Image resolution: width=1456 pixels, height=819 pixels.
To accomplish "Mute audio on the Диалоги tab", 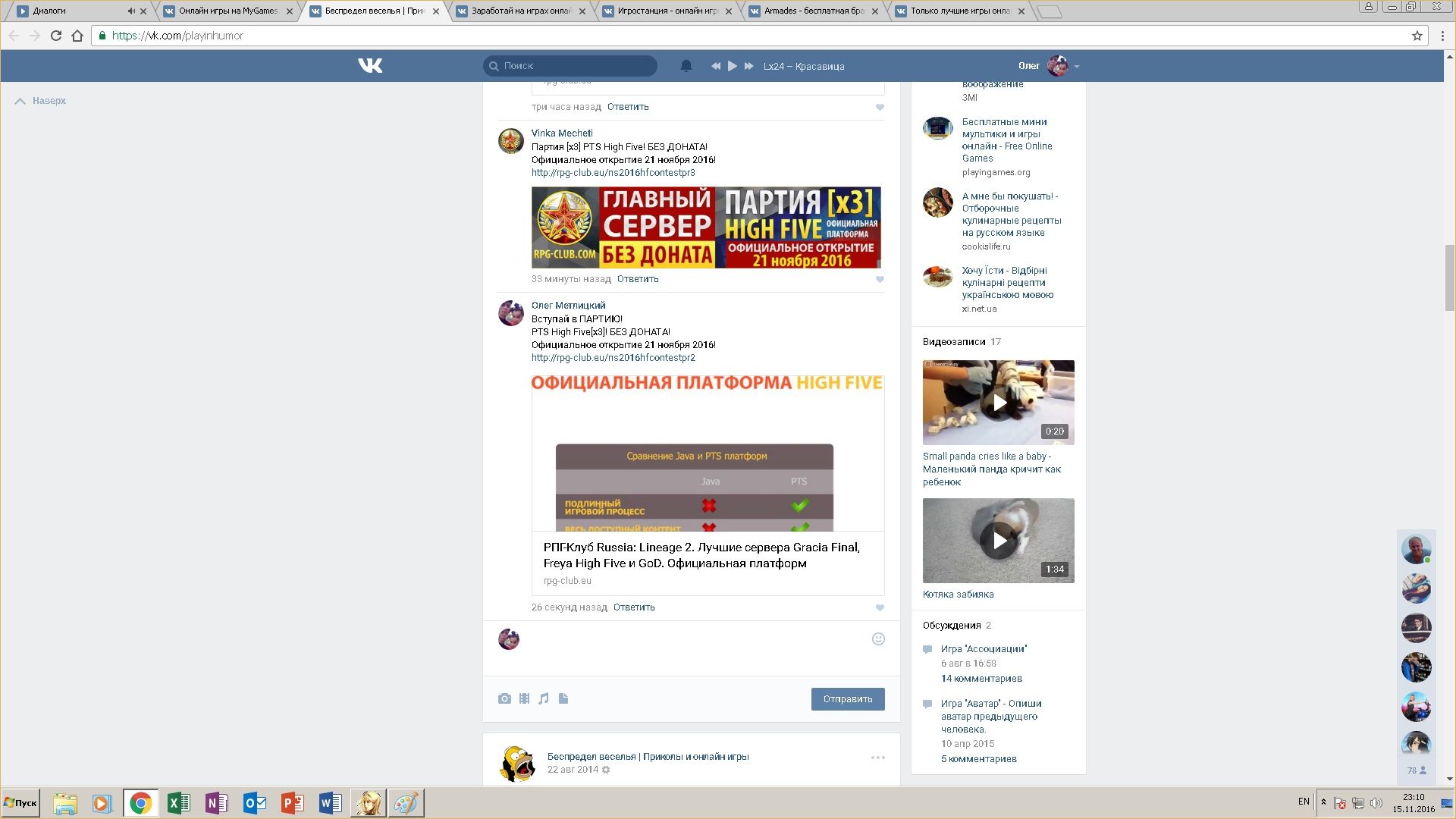I will pyautogui.click(x=130, y=11).
